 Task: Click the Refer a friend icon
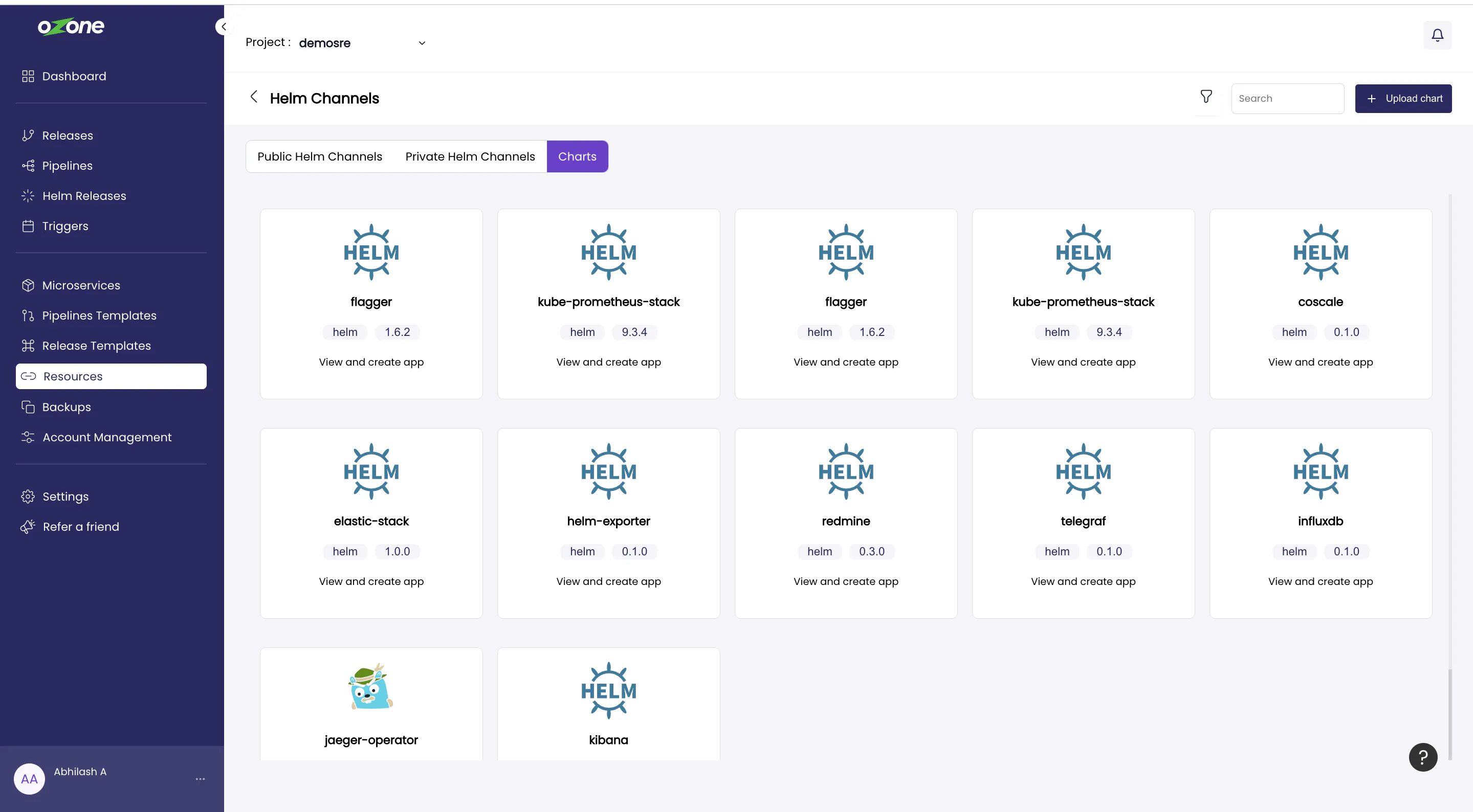tap(28, 527)
